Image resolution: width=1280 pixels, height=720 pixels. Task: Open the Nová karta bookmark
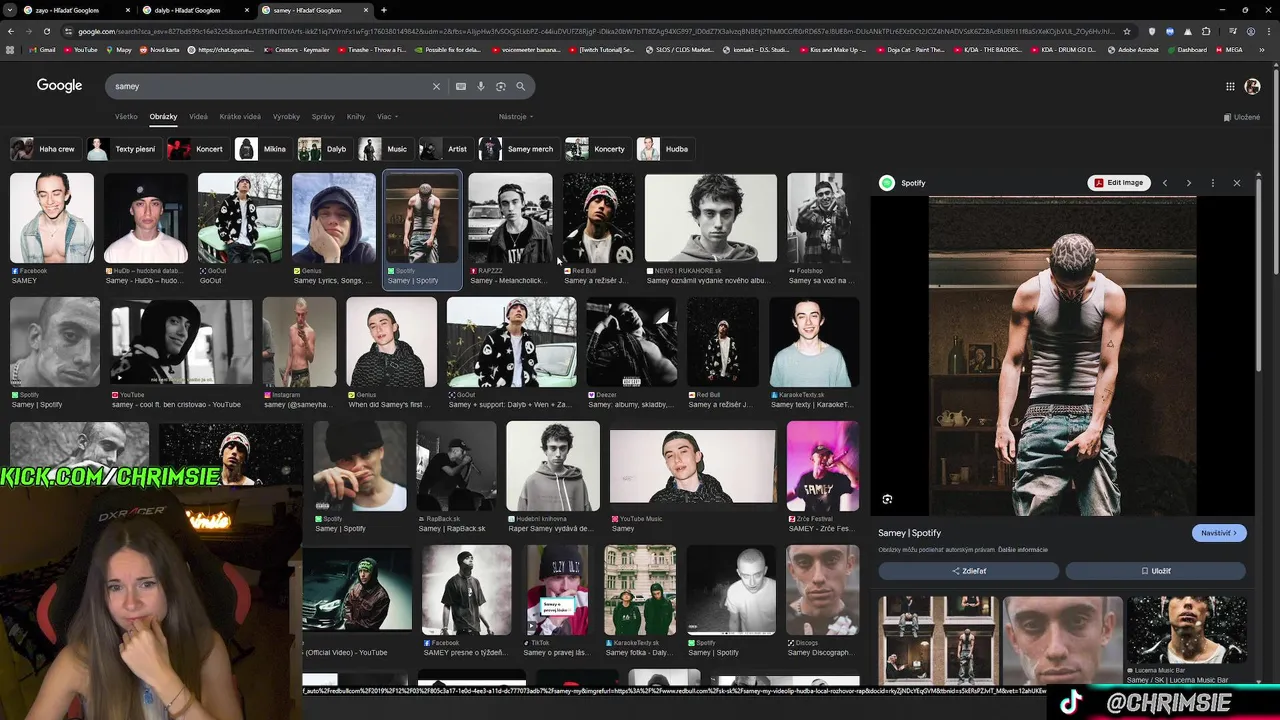click(x=158, y=49)
